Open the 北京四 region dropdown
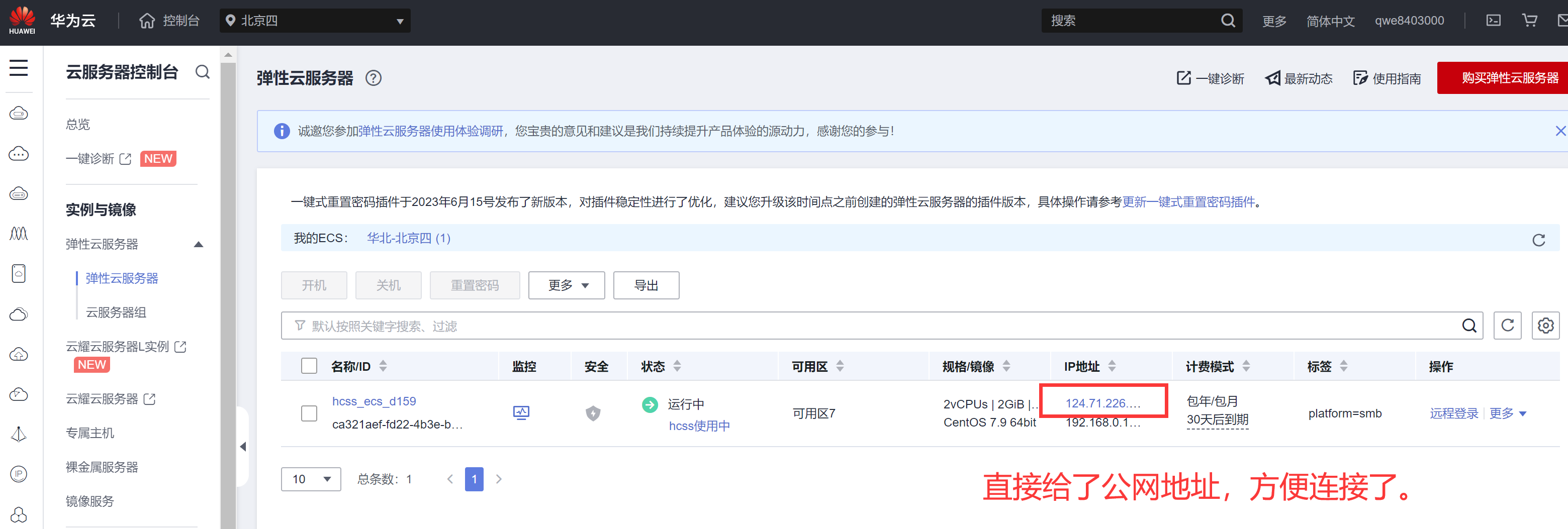Screen dimensions: 1568x529 (315, 21)
